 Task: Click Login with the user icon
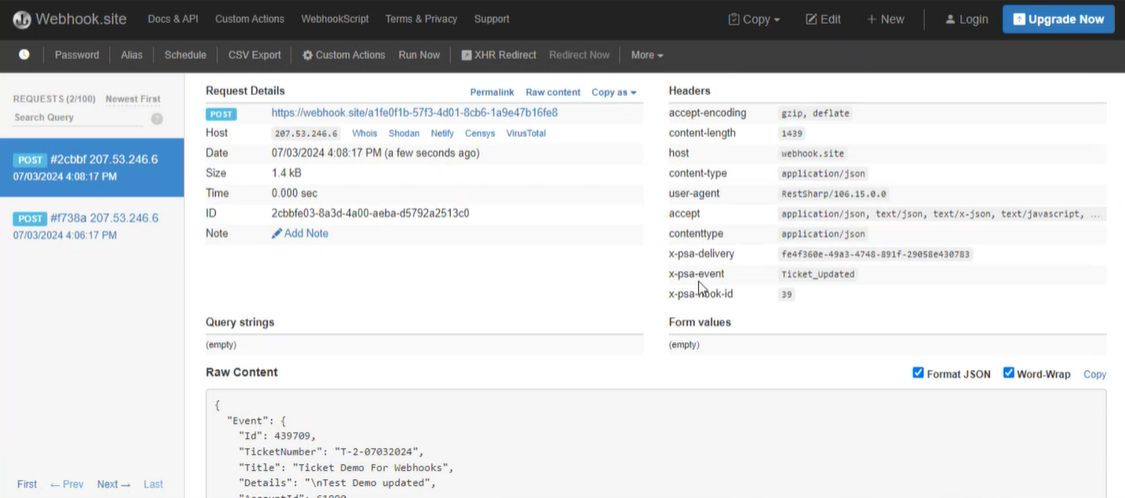(966, 19)
